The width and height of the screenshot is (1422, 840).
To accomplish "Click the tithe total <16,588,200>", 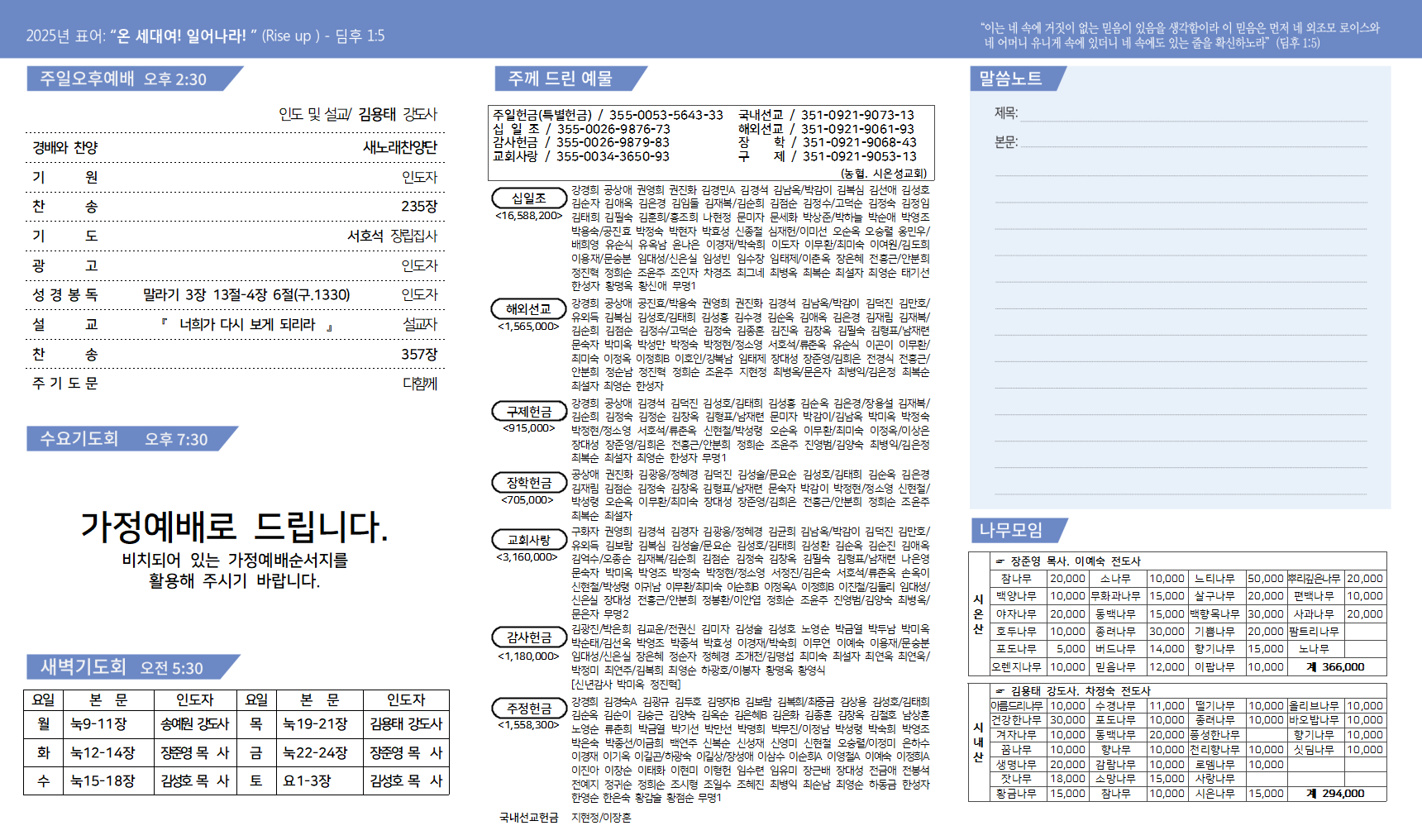I will coord(529,216).
